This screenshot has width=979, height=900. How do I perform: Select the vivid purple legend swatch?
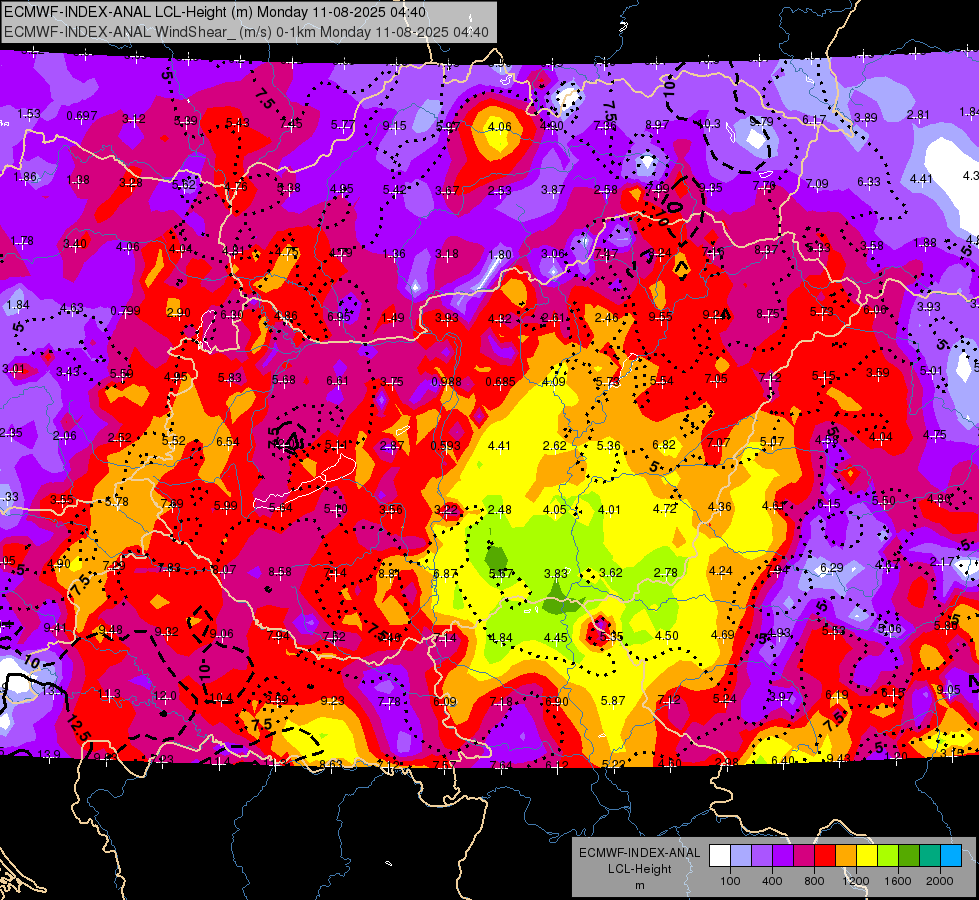(x=783, y=856)
